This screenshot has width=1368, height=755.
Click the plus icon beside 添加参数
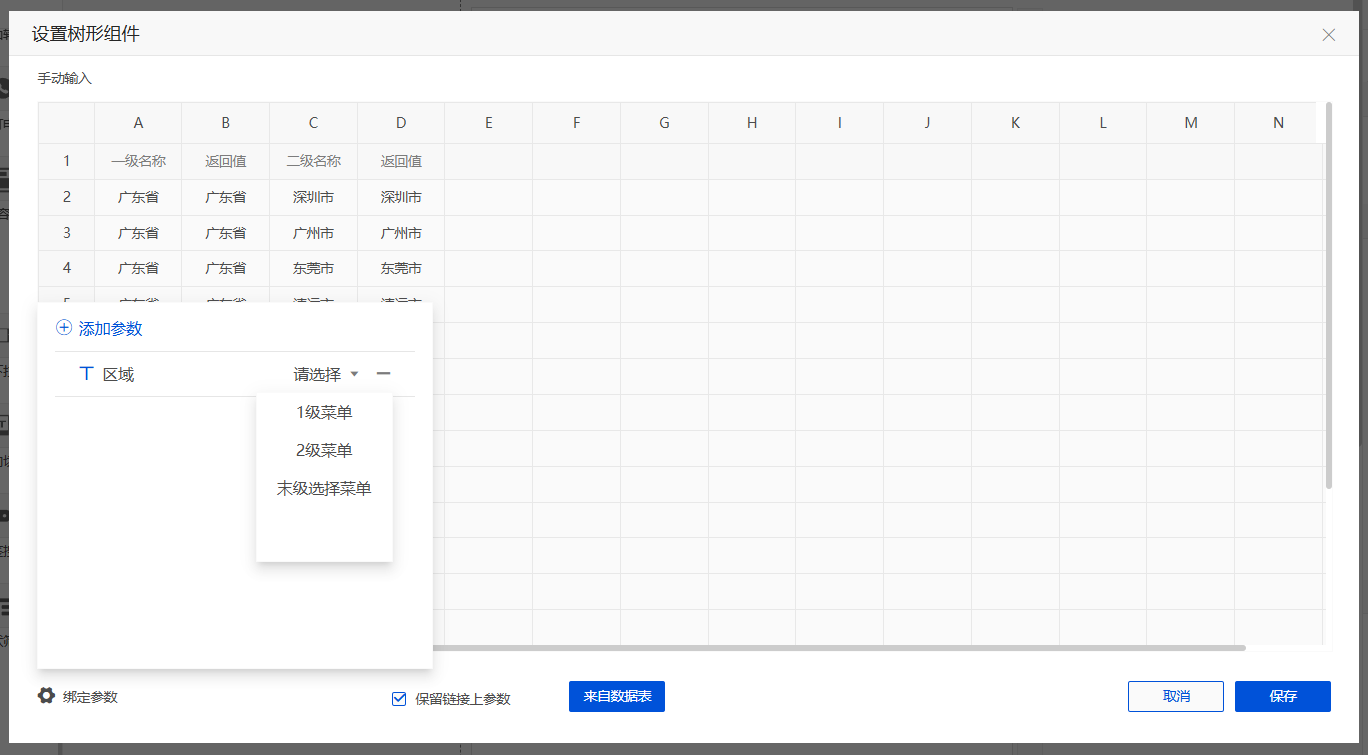(x=64, y=328)
